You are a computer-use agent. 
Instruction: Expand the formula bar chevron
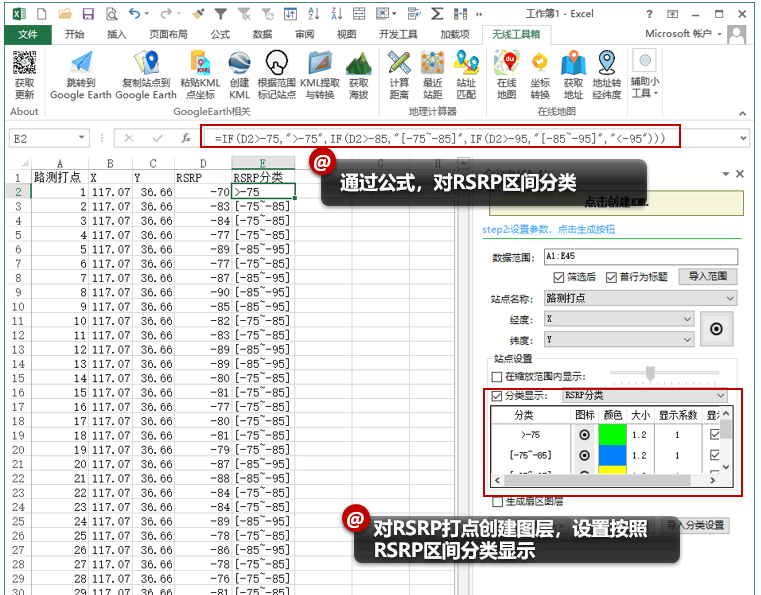pyautogui.click(x=744, y=138)
